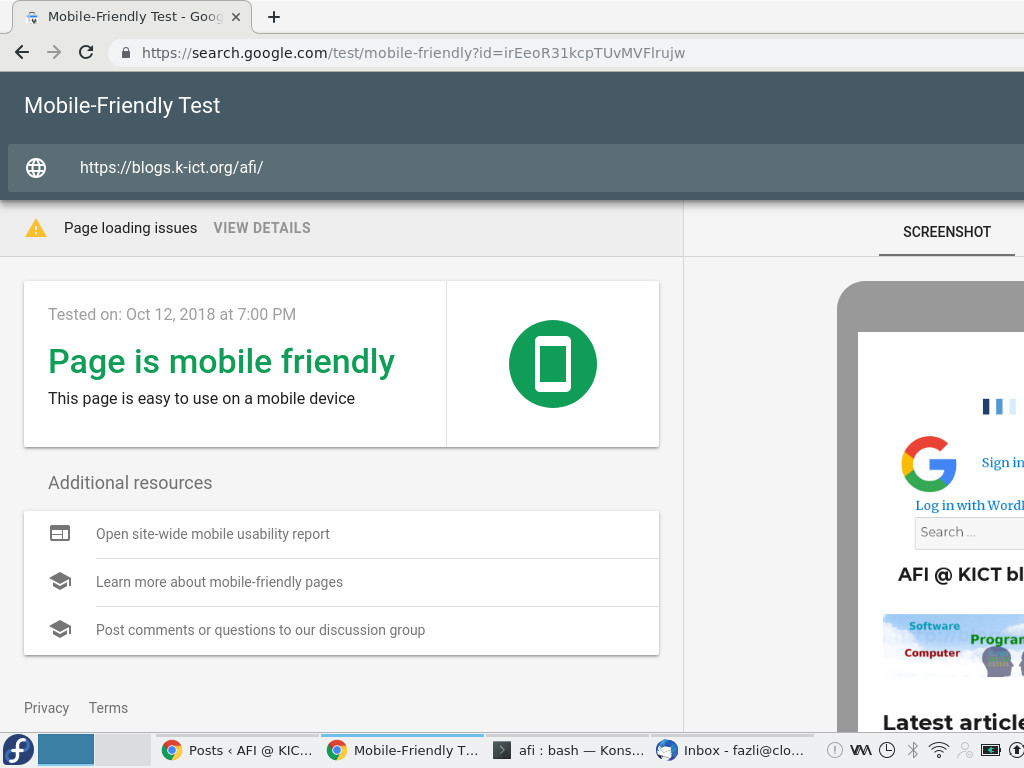Open site-wide mobile usability report
The width and height of the screenshot is (1024, 768).
coord(212,534)
